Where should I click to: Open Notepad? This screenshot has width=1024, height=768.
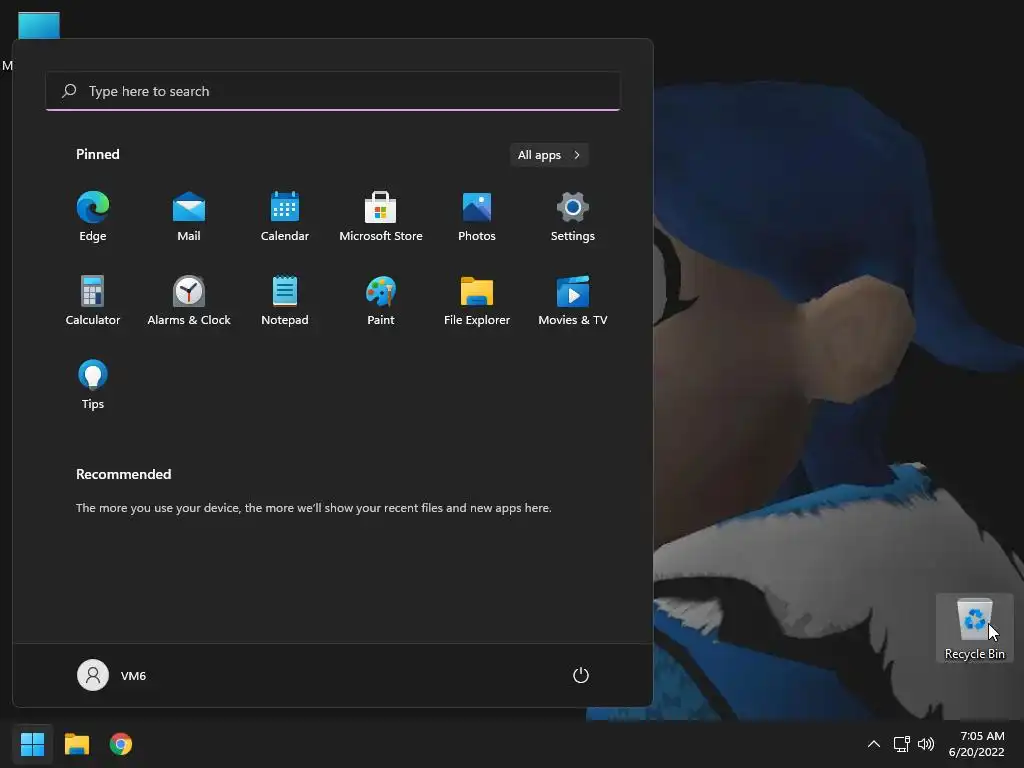tap(285, 300)
